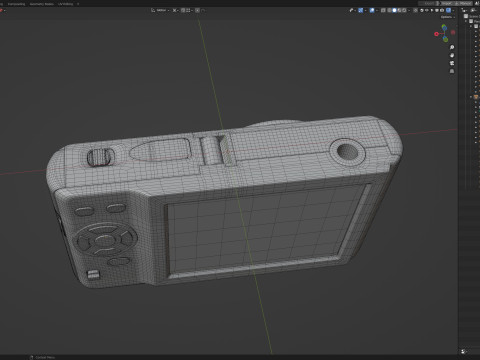Viewport: 480px width, 360px height.
Task: Switch to rendered viewport shading
Action: coord(404,10)
